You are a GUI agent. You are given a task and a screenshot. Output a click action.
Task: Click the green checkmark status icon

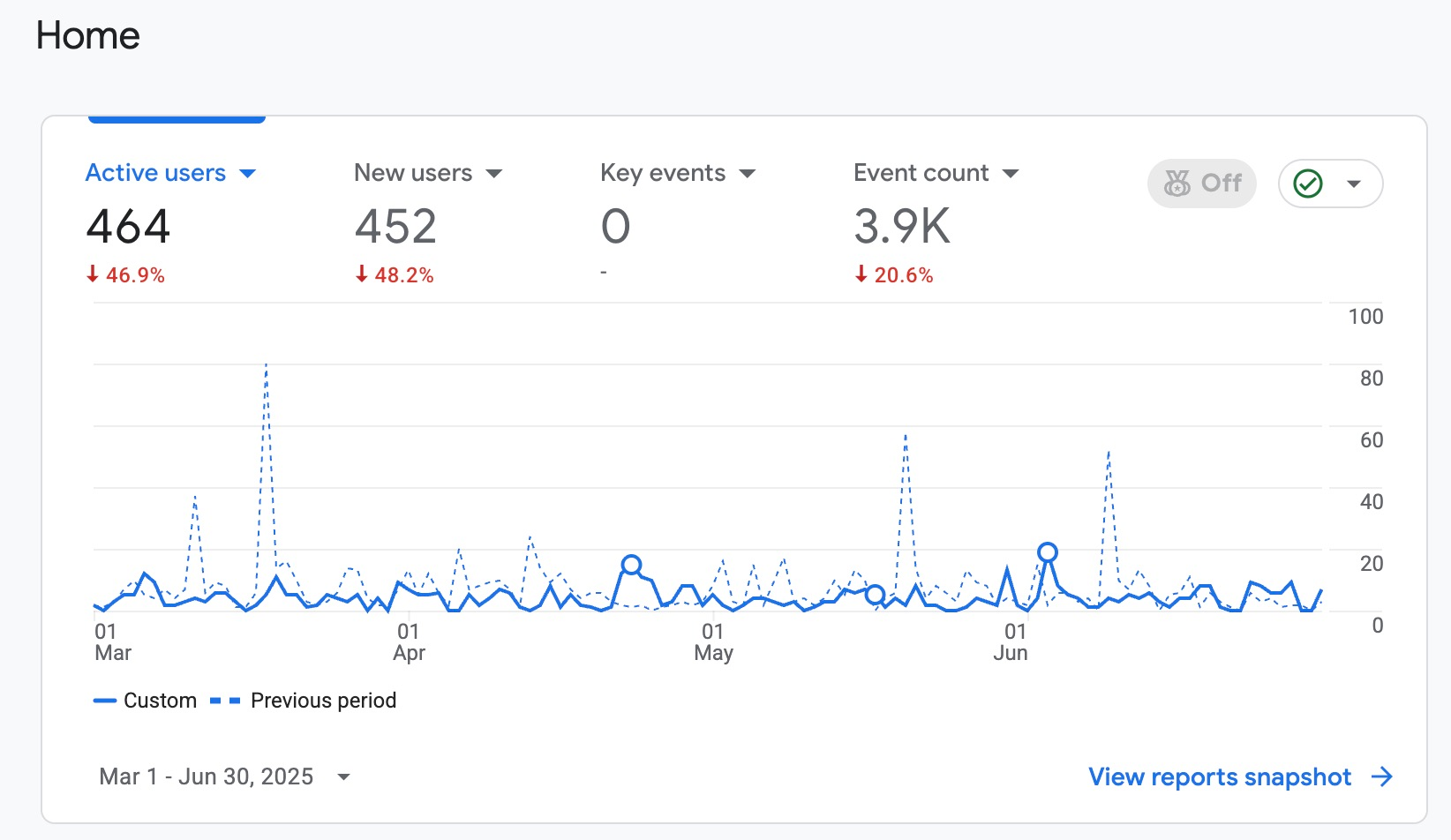click(x=1308, y=184)
